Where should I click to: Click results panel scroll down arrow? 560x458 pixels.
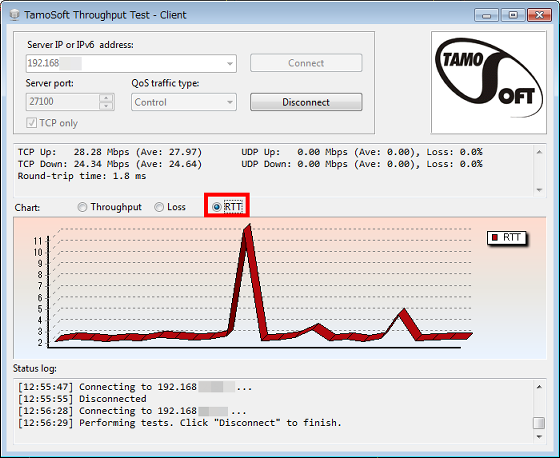click(539, 190)
